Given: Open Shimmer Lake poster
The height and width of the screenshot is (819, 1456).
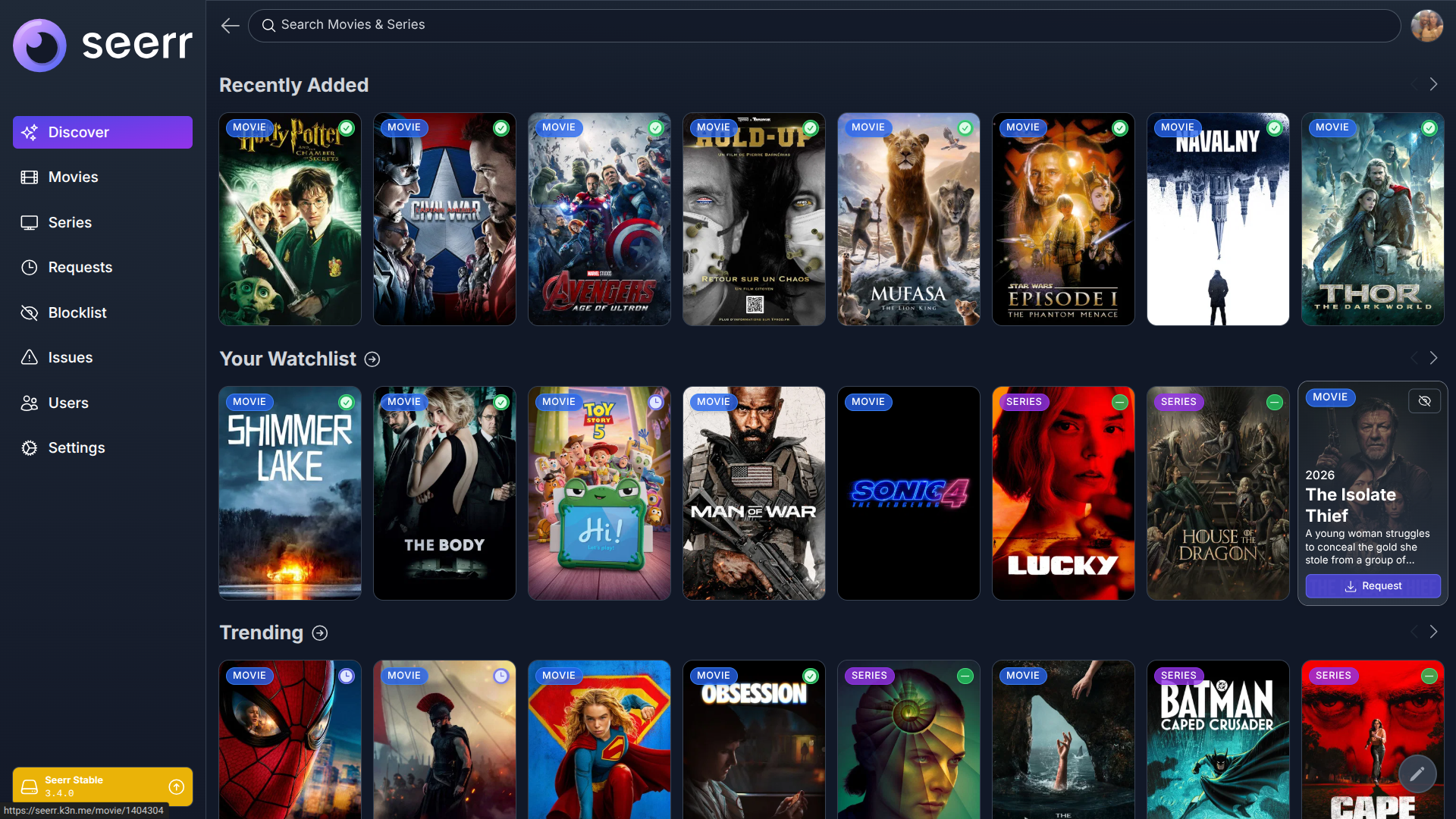Looking at the screenshot, I should coord(290,493).
